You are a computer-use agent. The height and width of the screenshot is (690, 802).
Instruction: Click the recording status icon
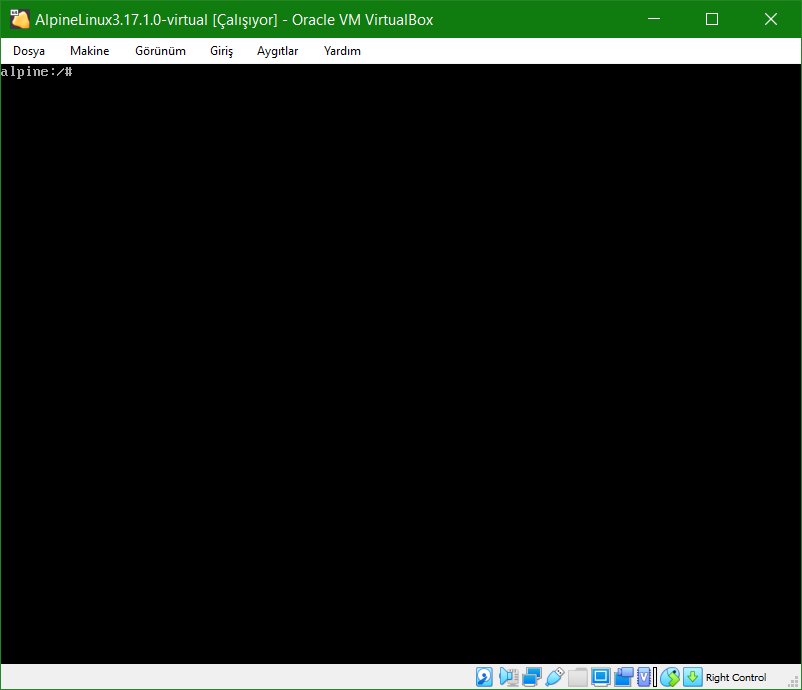tap(623, 677)
